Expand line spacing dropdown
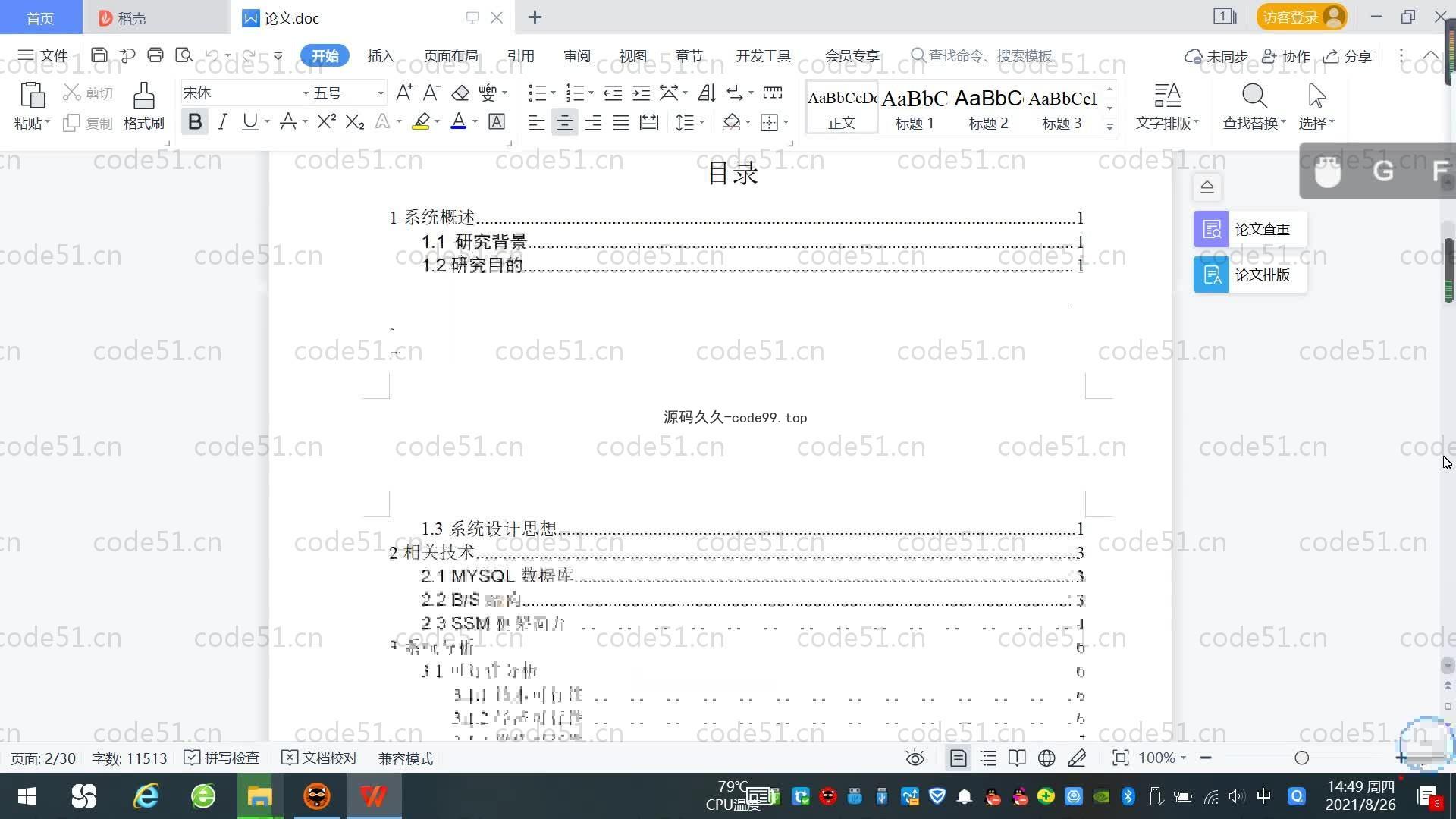Image resolution: width=1456 pixels, height=819 pixels. 702,122
